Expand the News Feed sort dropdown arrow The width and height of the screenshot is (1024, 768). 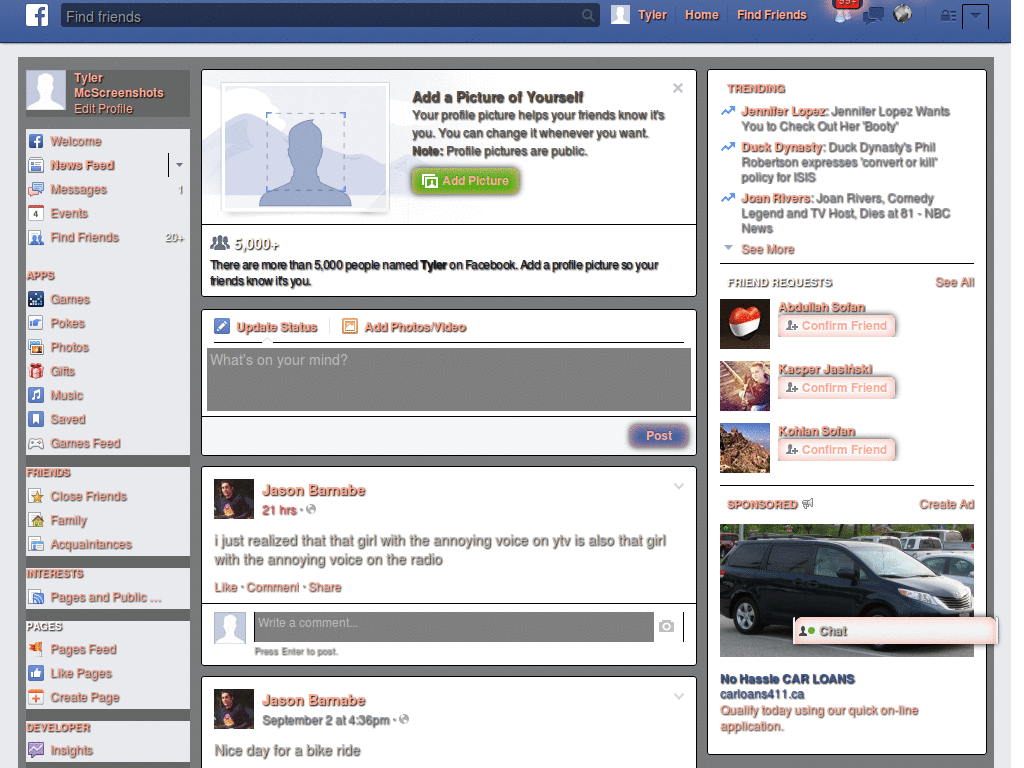point(180,165)
